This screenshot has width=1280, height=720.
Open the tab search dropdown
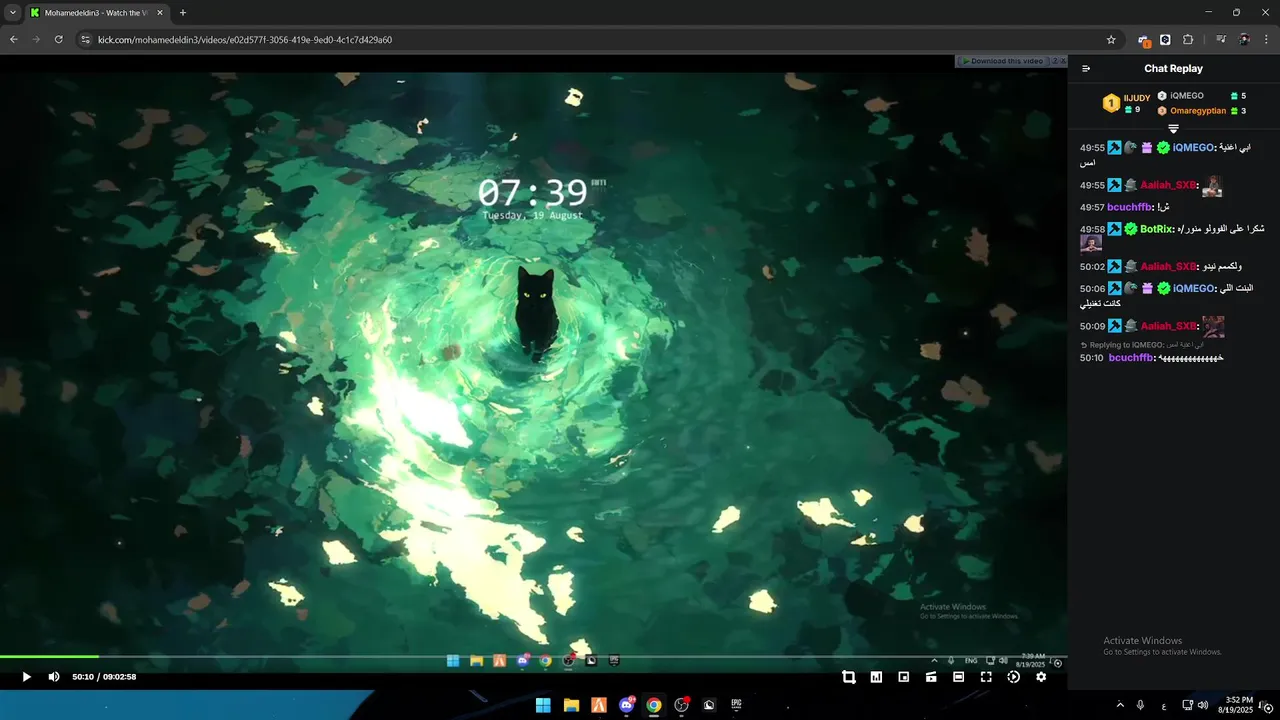coord(13,13)
